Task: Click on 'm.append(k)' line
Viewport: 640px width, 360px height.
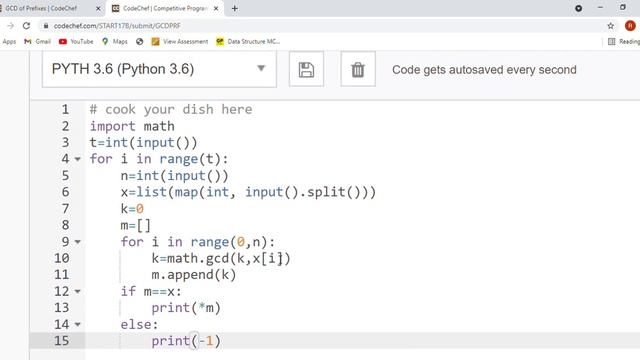Action: pyautogui.click(x=194, y=275)
